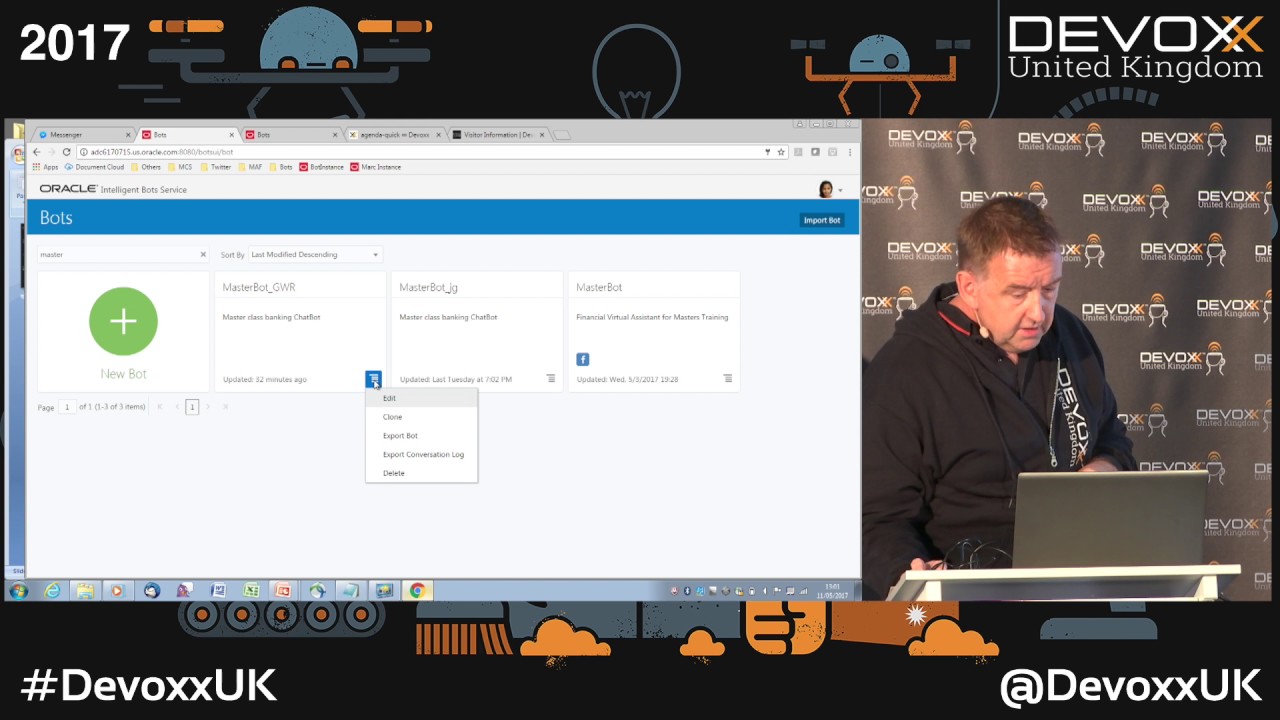Open a new browser tab
1280x720 pixels.
[562, 135]
